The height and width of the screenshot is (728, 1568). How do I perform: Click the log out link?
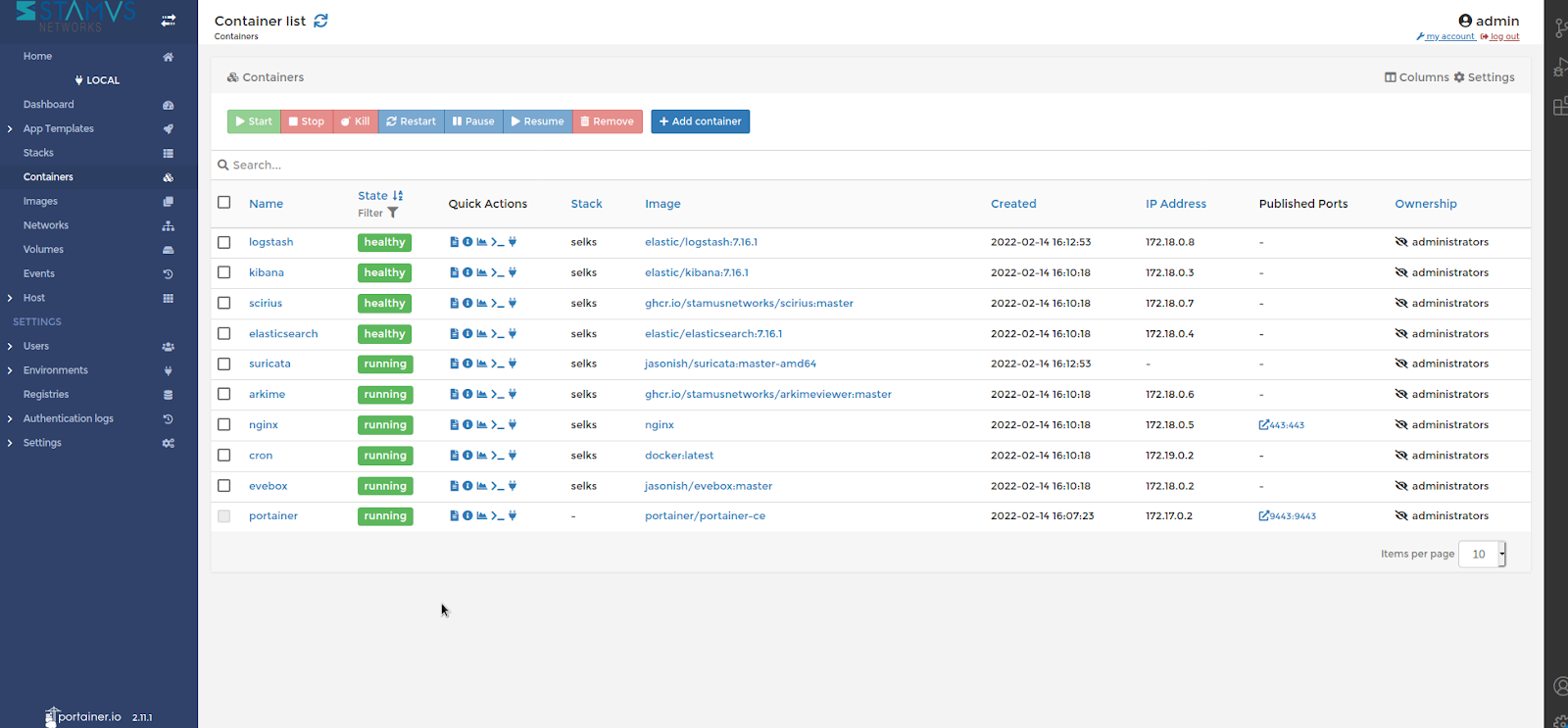[1500, 36]
